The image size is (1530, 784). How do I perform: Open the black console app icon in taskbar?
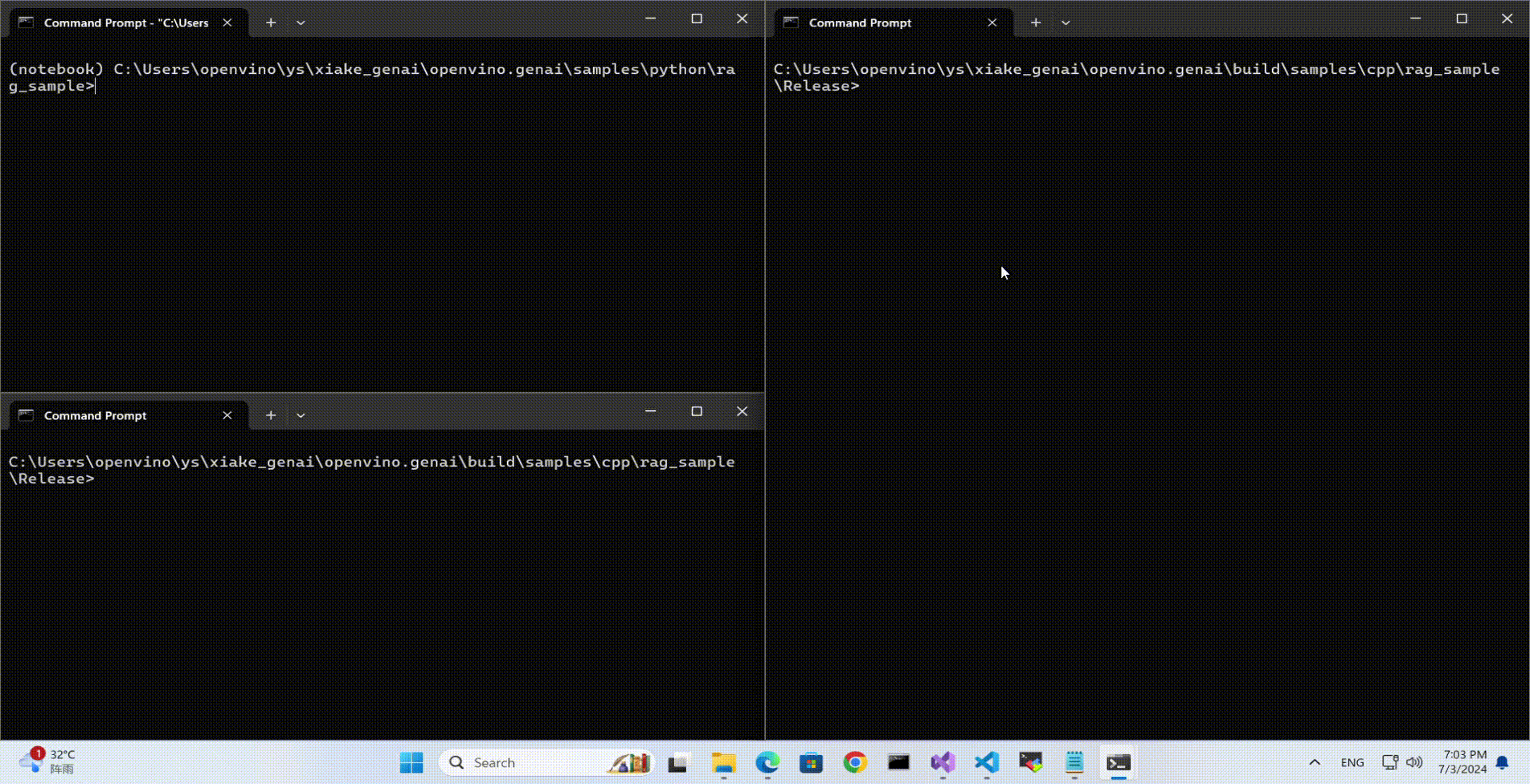click(898, 762)
